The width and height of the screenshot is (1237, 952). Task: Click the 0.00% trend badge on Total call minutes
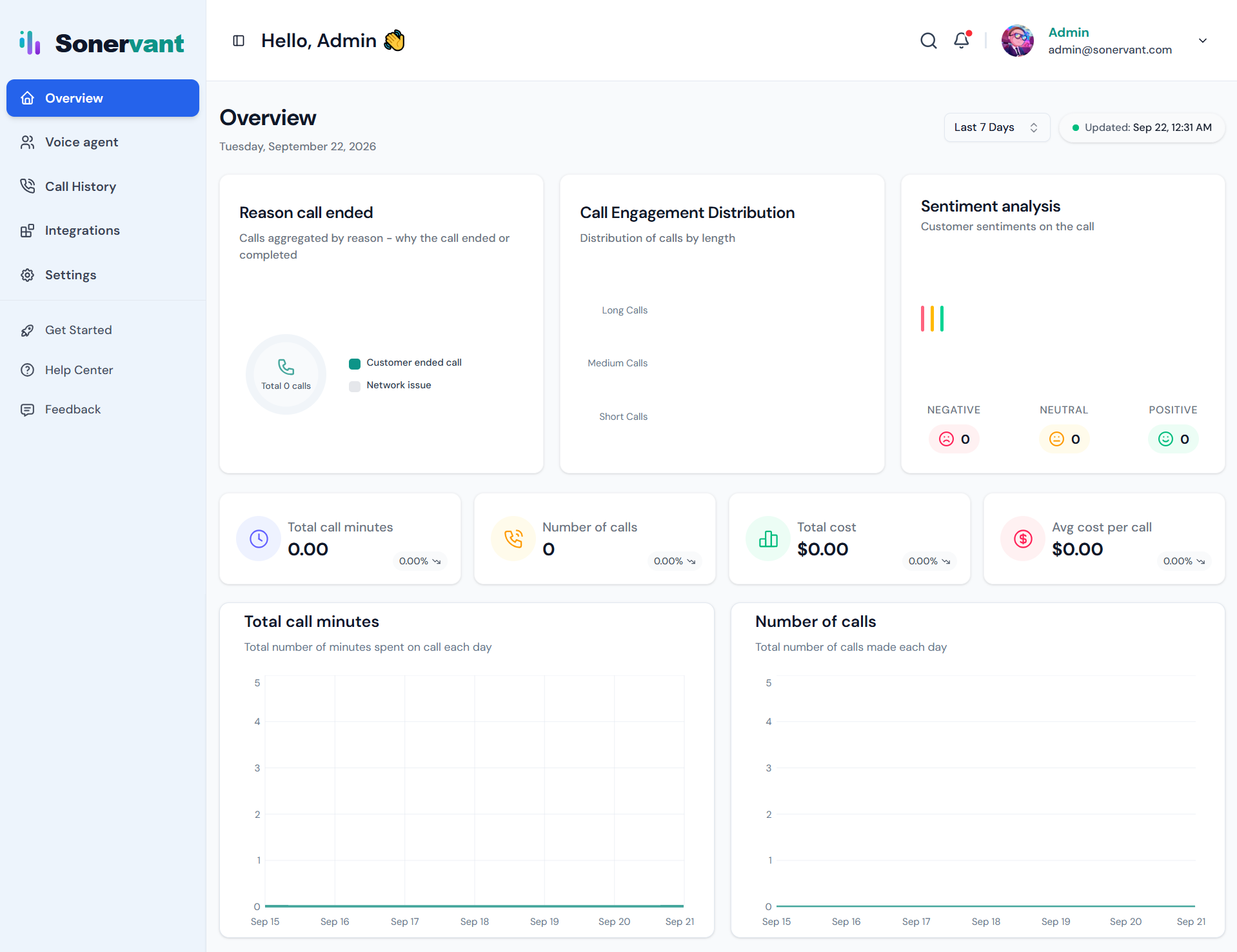coord(420,561)
